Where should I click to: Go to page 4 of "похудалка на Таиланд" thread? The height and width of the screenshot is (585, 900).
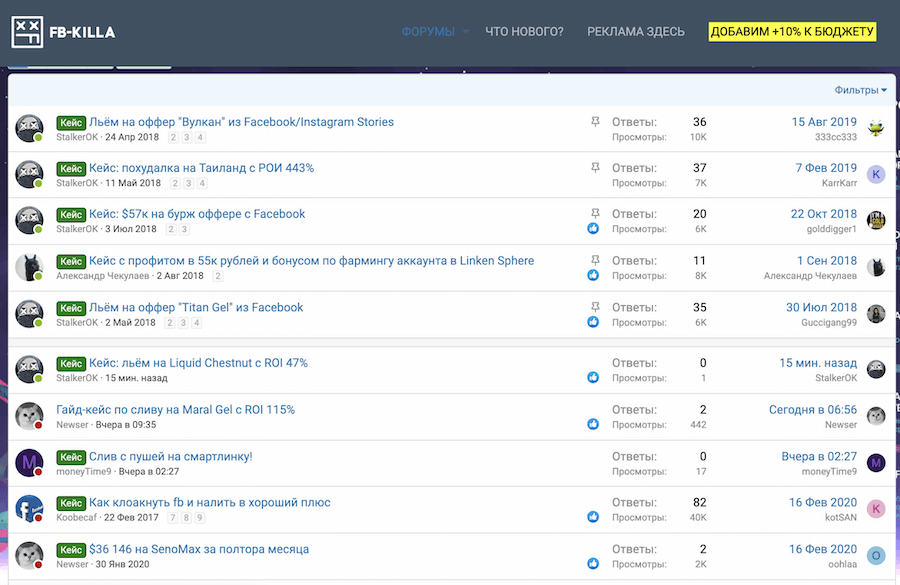201,184
